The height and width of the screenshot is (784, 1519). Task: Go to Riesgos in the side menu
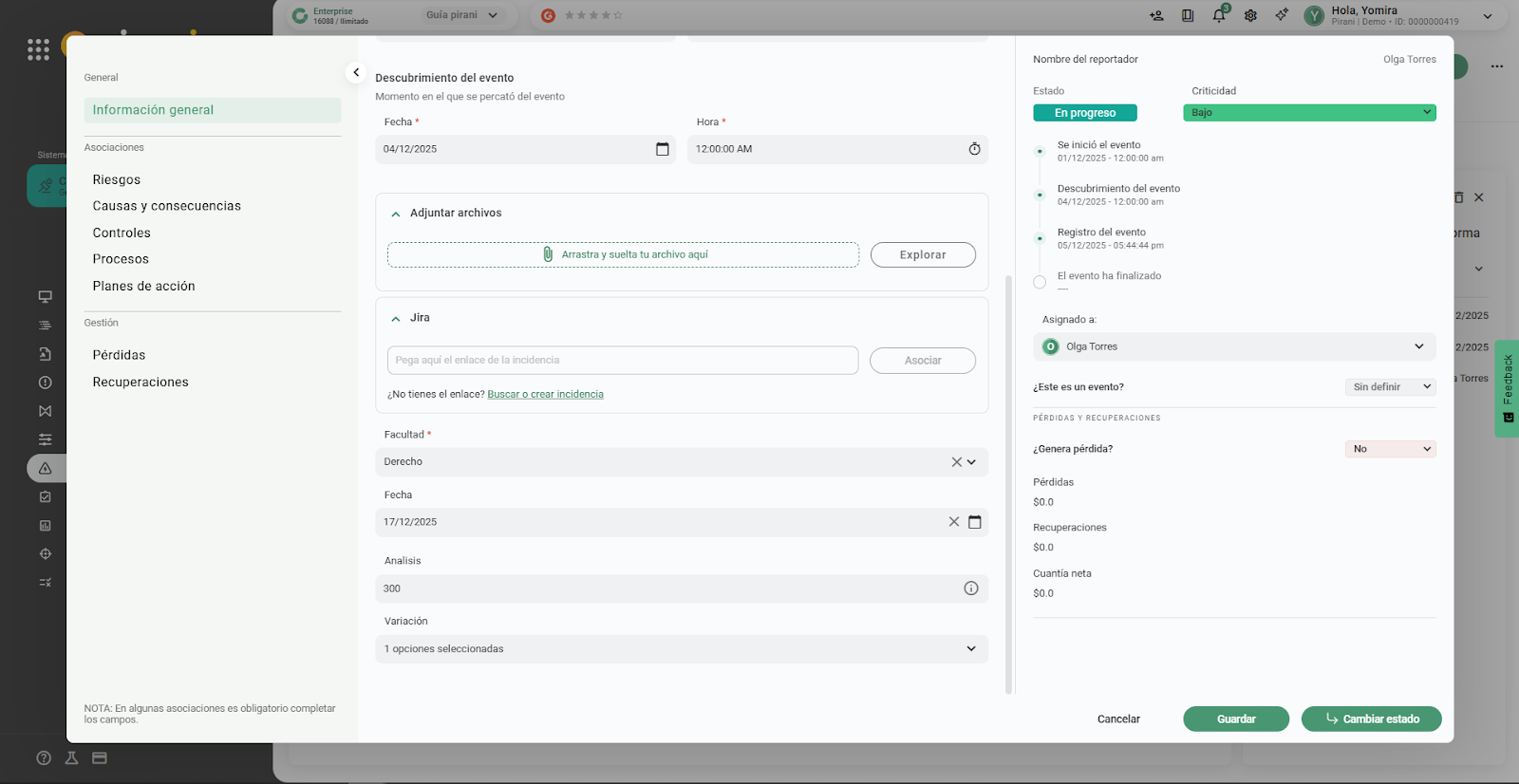(x=117, y=179)
